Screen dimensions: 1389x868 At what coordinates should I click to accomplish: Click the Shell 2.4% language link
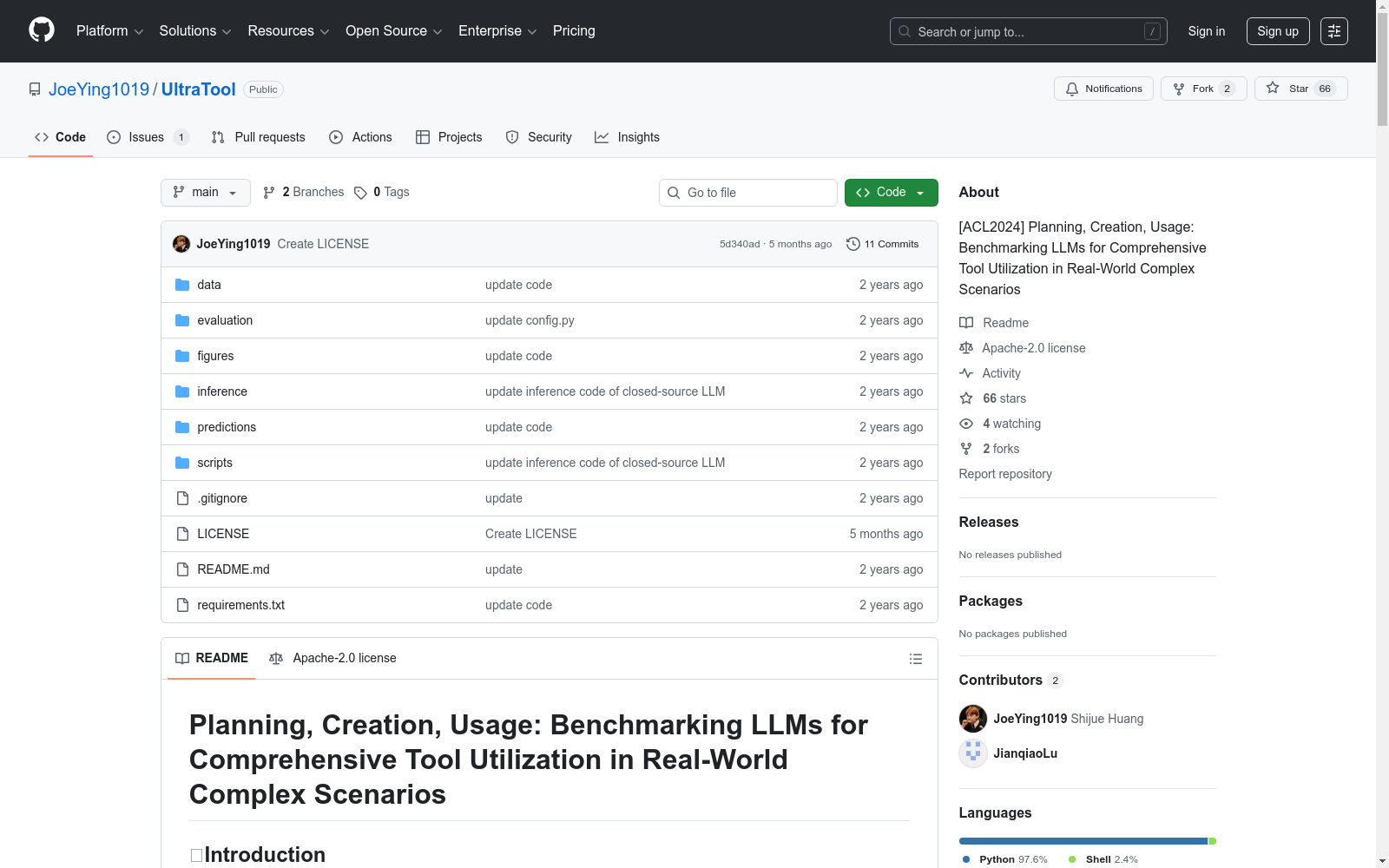(1103, 859)
